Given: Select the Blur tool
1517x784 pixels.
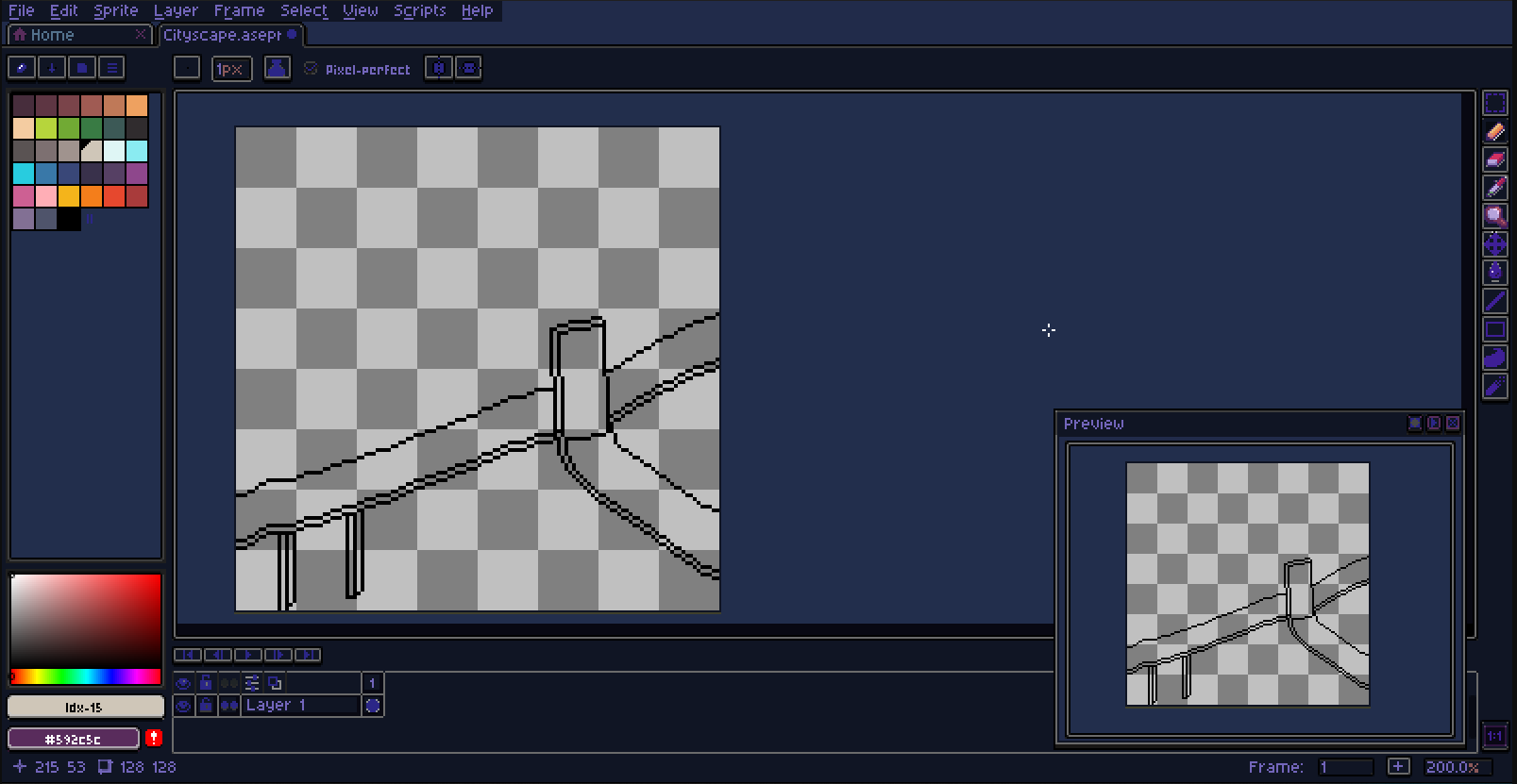Looking at the screenshot, I should click(x=1495, y=386).
